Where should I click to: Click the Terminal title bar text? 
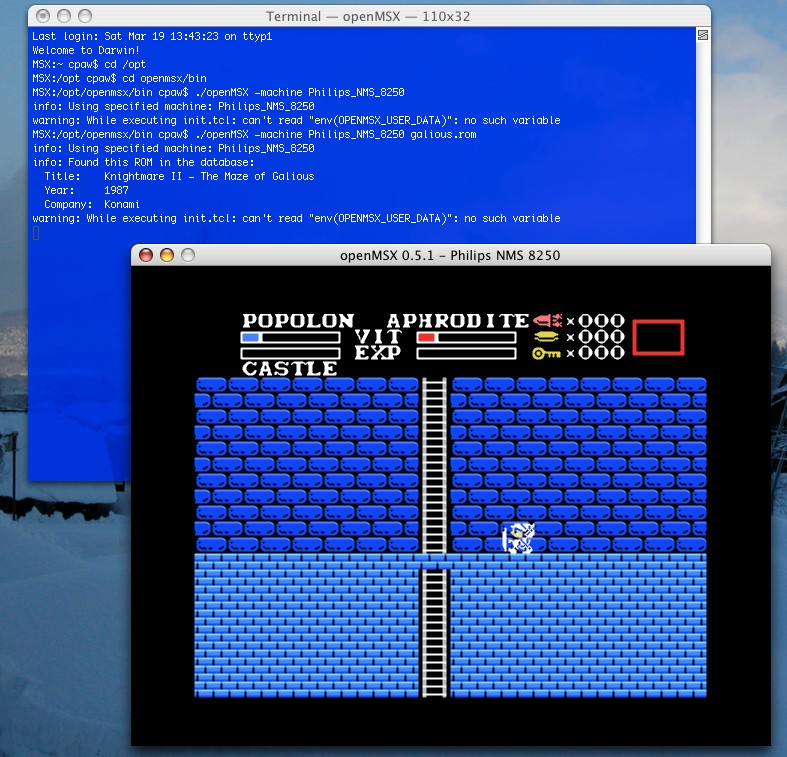click(x=367, y=17)
